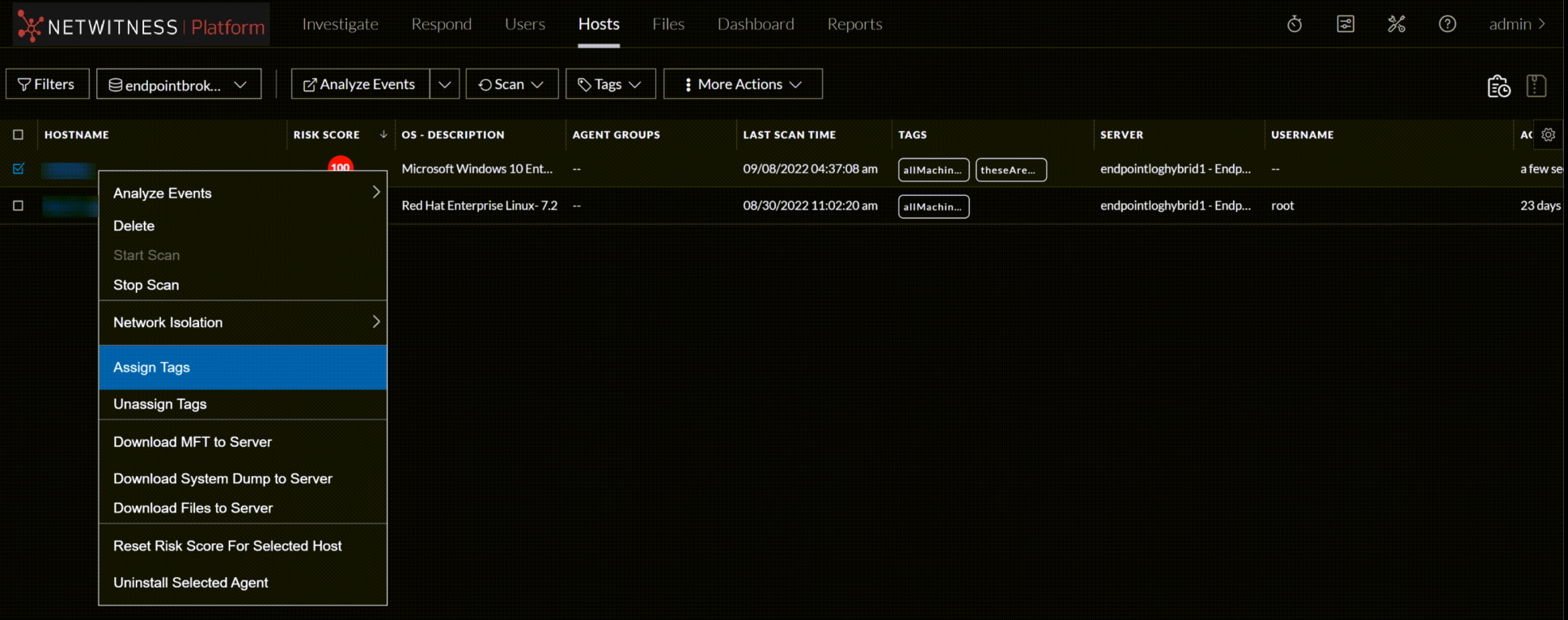Image resolution: width=1568 pixels, height=620 pixels.
Task: Click scan time 08/30/2022 11:02:20 am
Action: pos(811,206)
